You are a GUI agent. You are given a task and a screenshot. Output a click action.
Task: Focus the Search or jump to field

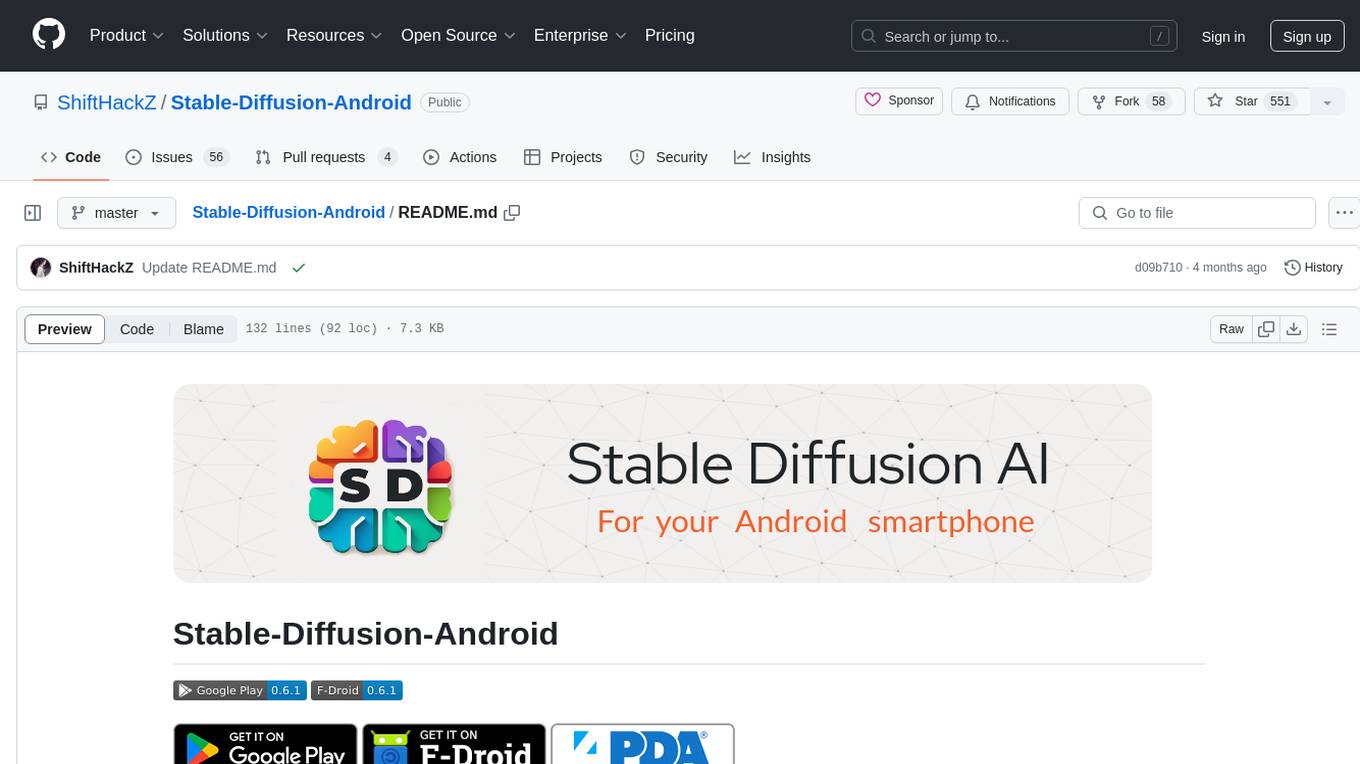[x=1015, y=36]
